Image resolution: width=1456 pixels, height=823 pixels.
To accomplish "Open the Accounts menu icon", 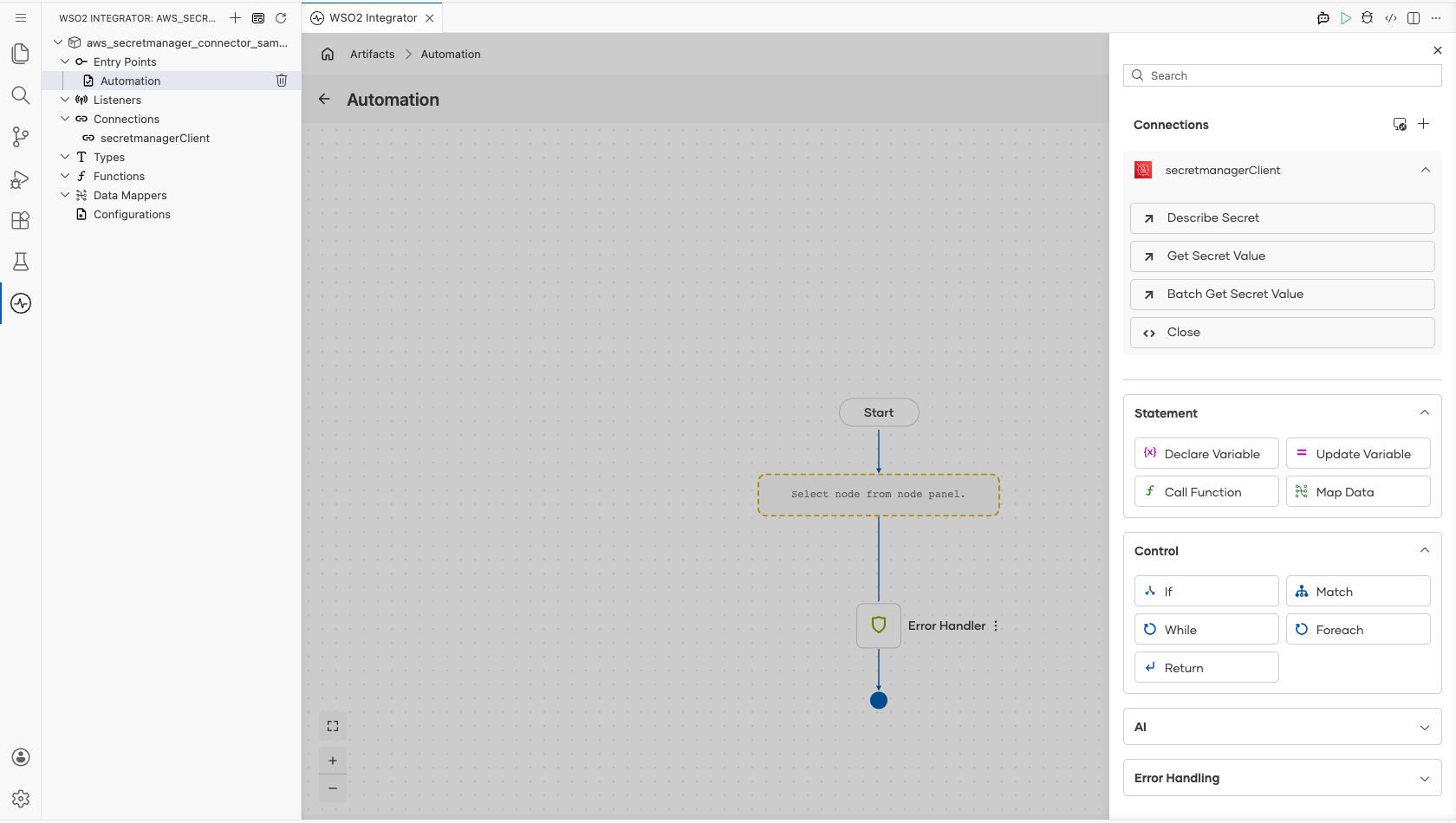I will 21,757.
